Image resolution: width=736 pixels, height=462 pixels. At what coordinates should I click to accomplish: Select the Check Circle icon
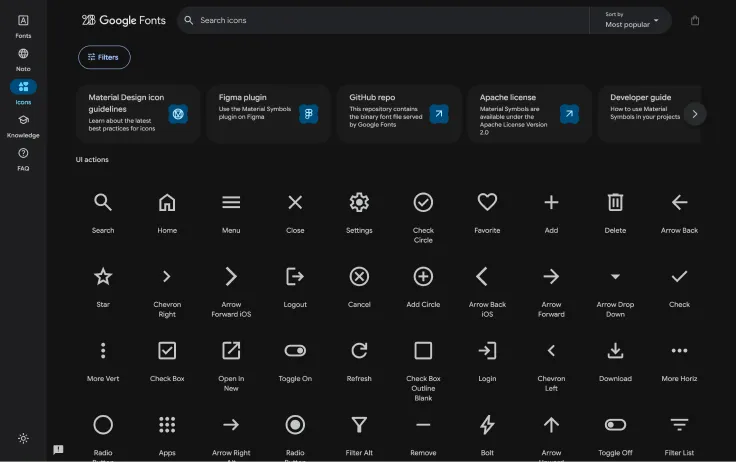(x=423, y=202)
